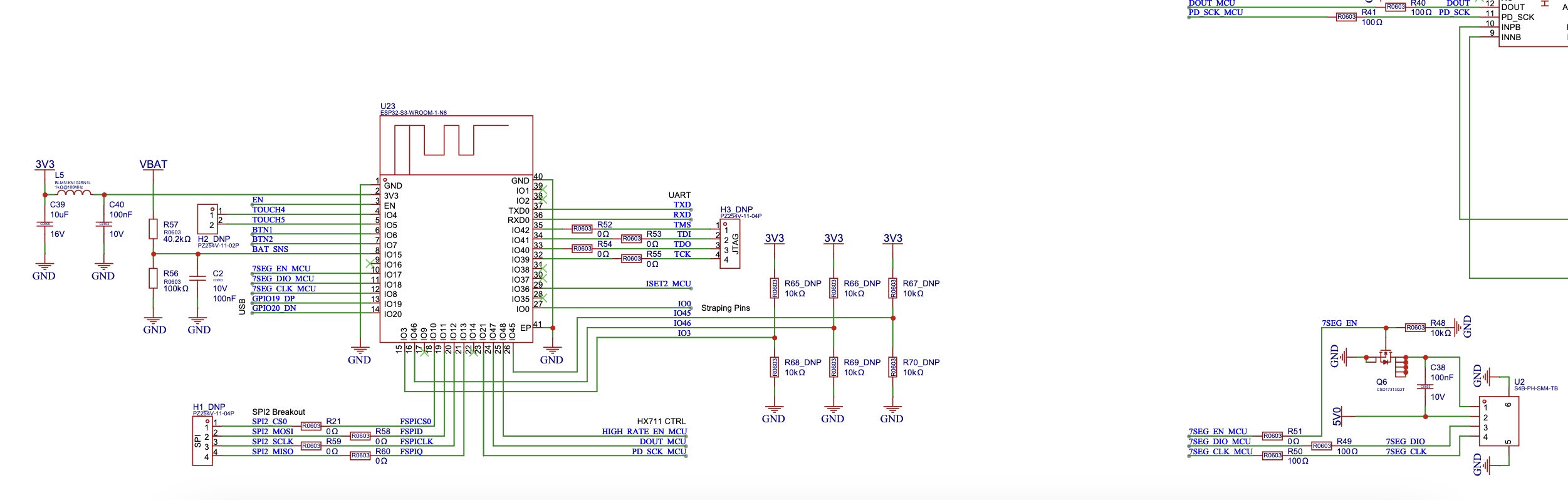The image size is (1568, 500).
Task: Select the C38 100nF capacitor label
Action: tap(1441, 373)
